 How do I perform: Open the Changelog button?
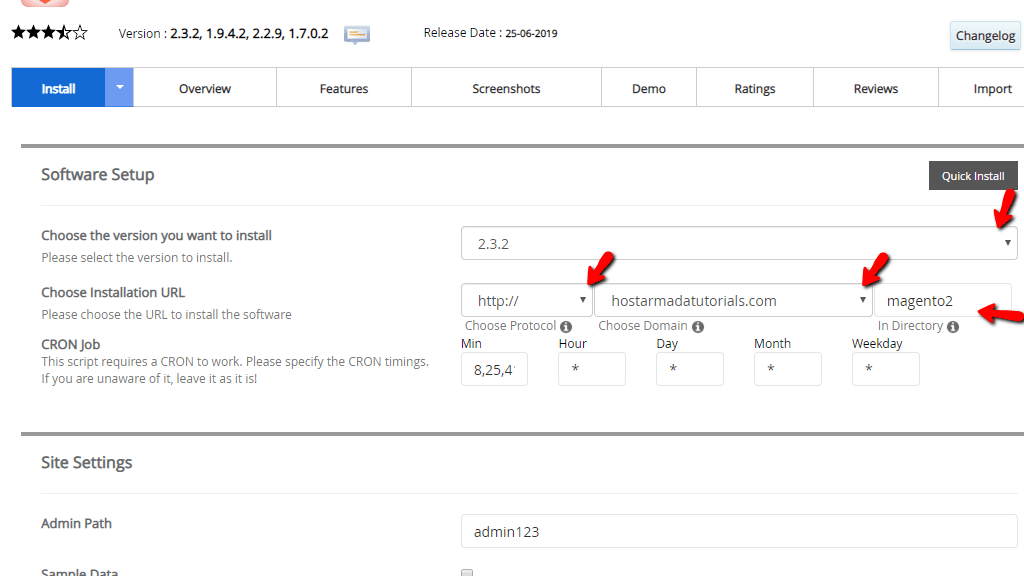pyautogui.click(x=985, y=36)
